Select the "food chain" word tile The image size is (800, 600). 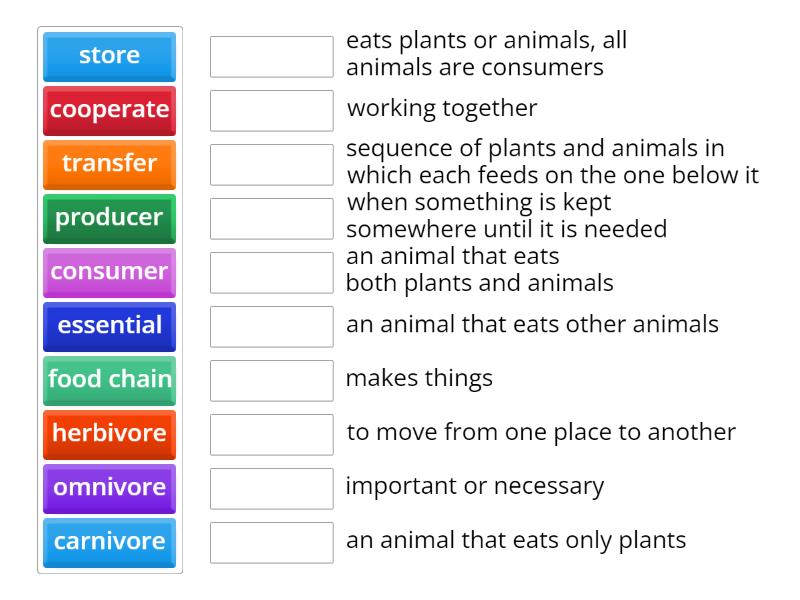pyautogui.click(x=109, y=380)
